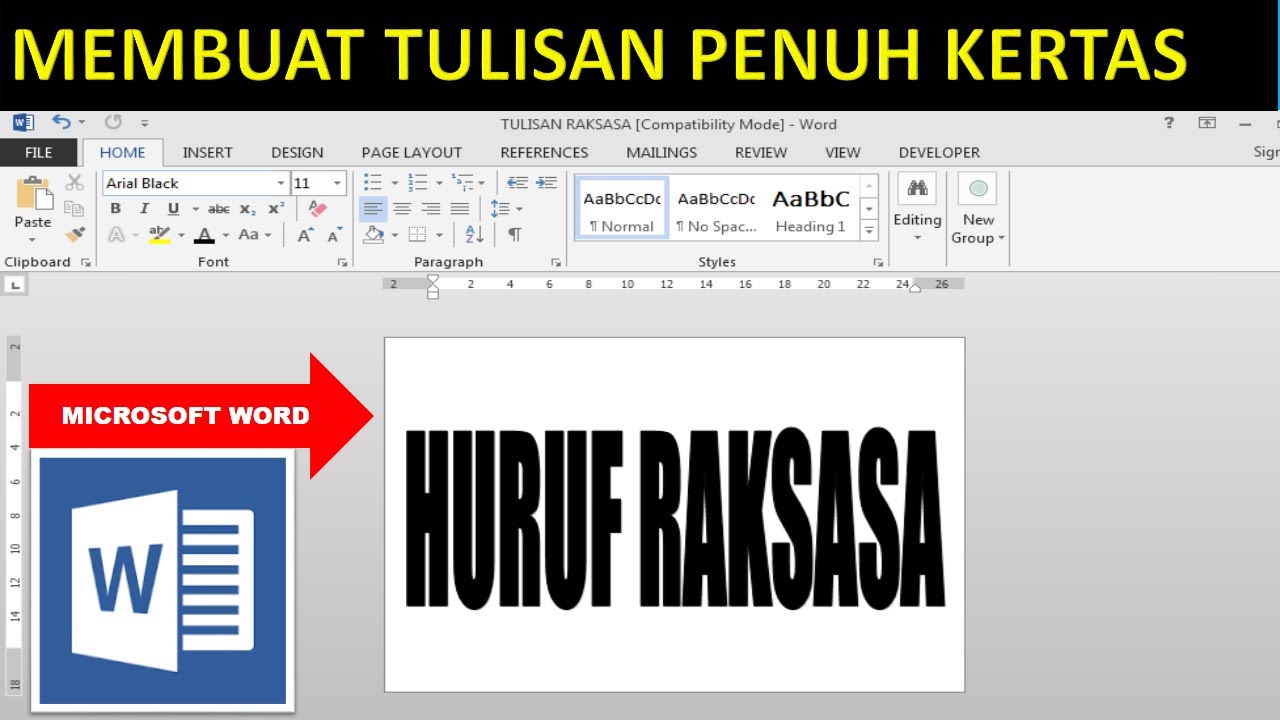Justify the paragraph text
Screen dimensions: 1280x720
460,209
